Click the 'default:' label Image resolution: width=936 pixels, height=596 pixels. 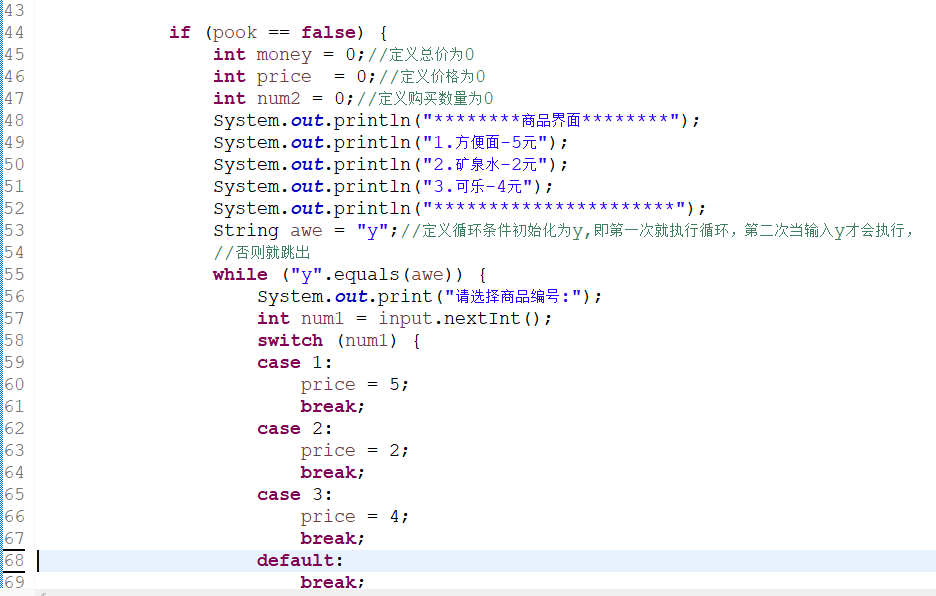300,561
